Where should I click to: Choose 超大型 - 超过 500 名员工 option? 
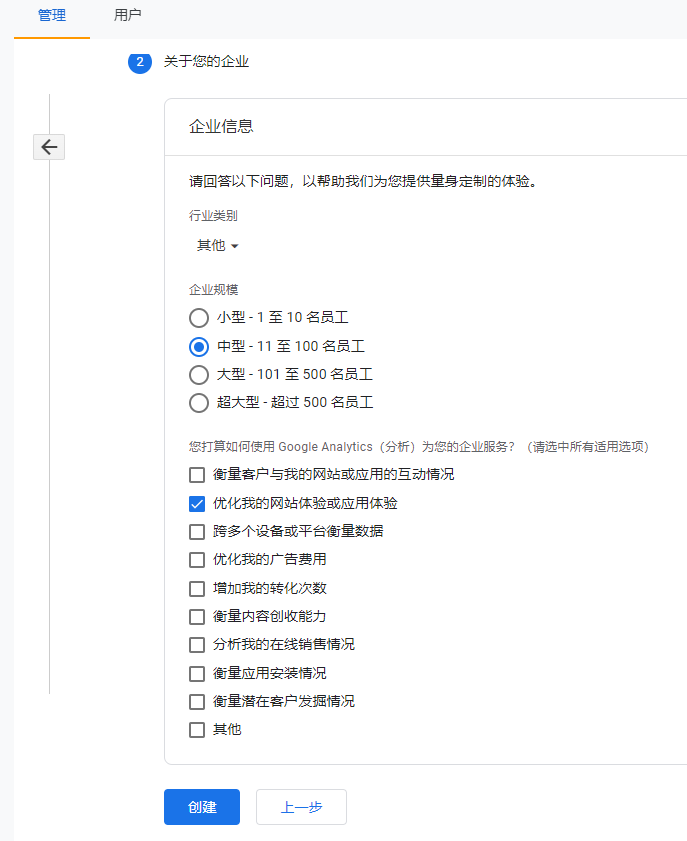198,403
